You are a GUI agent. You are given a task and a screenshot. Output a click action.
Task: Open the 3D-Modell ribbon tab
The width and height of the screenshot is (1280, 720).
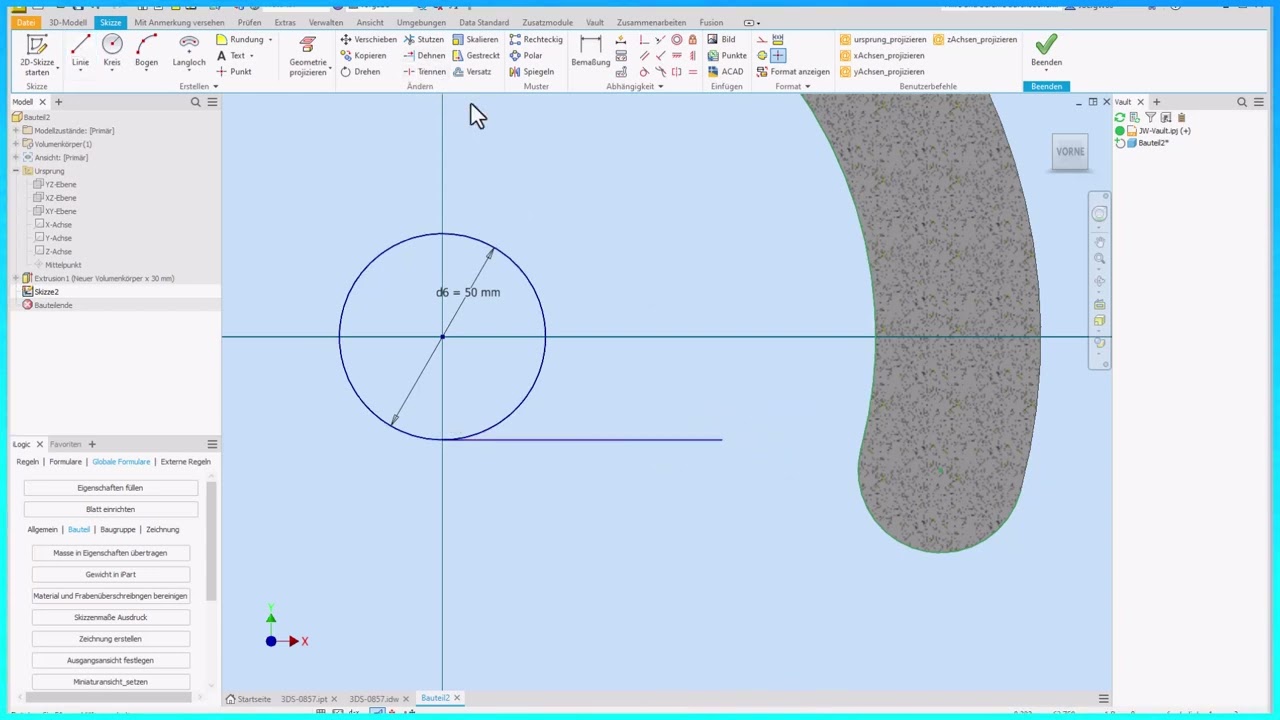pyautogui.click(x=68, y=22)
